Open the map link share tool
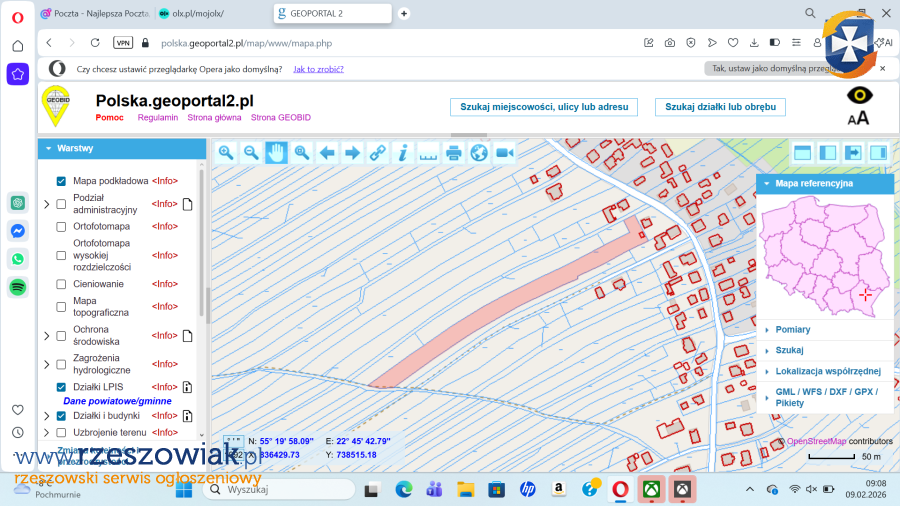This screenshot has height=506, width=900. (377, 153)
